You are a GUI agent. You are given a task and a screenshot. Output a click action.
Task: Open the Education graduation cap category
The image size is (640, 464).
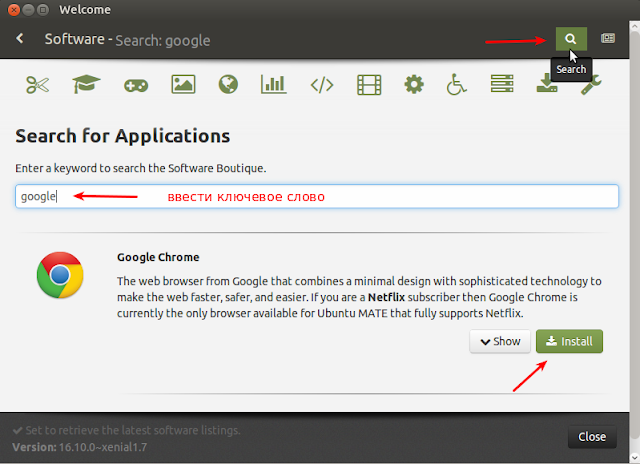[86, 84]
